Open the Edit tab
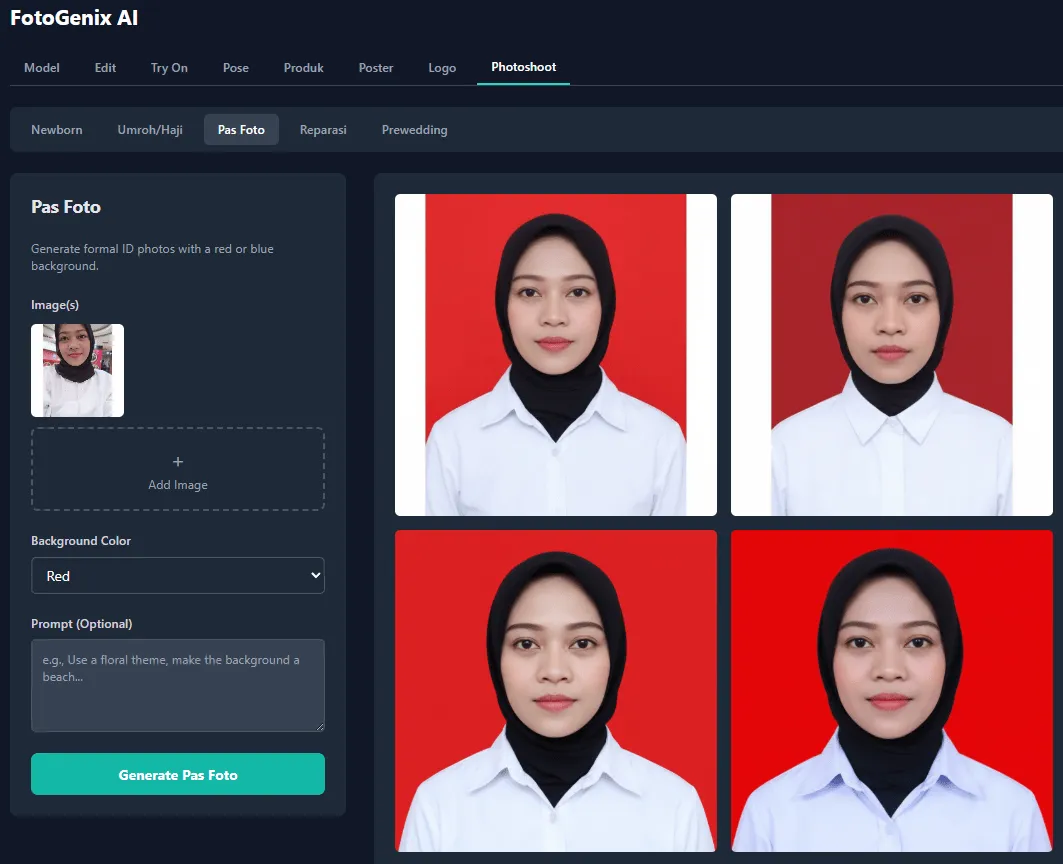Image resolution: width=1063 pixels, height=864 pixels. pyautogui.click(x=105, y=68)
